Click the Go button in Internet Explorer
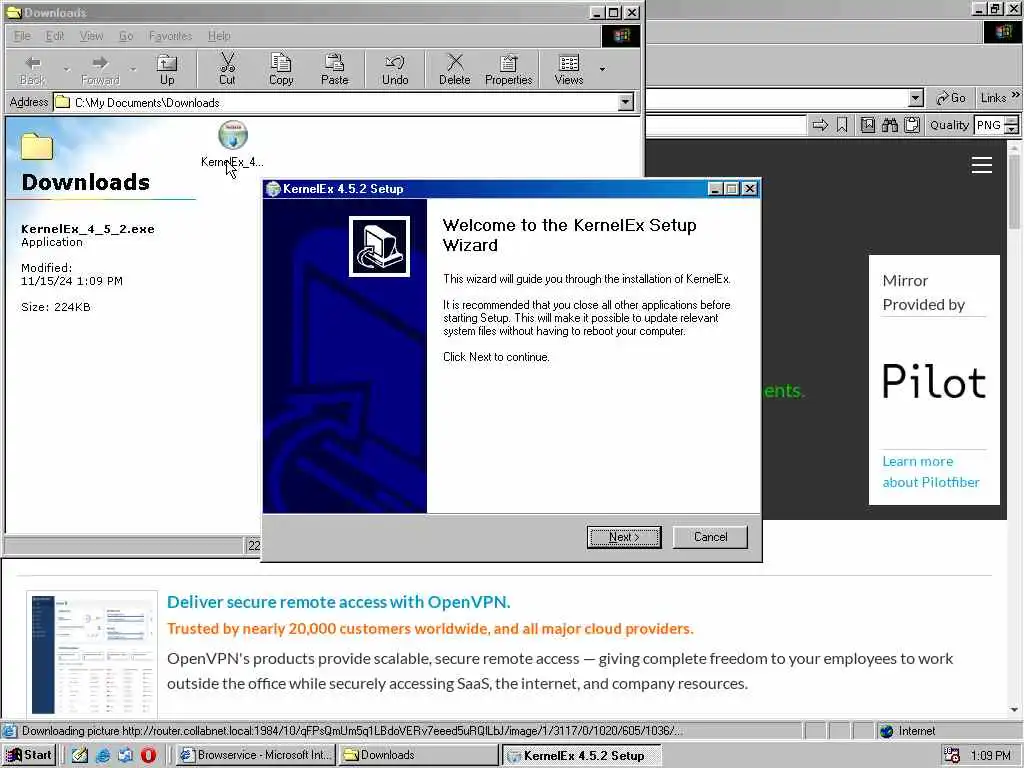Viewport: 1024px width, 768px height. point(950,98)
